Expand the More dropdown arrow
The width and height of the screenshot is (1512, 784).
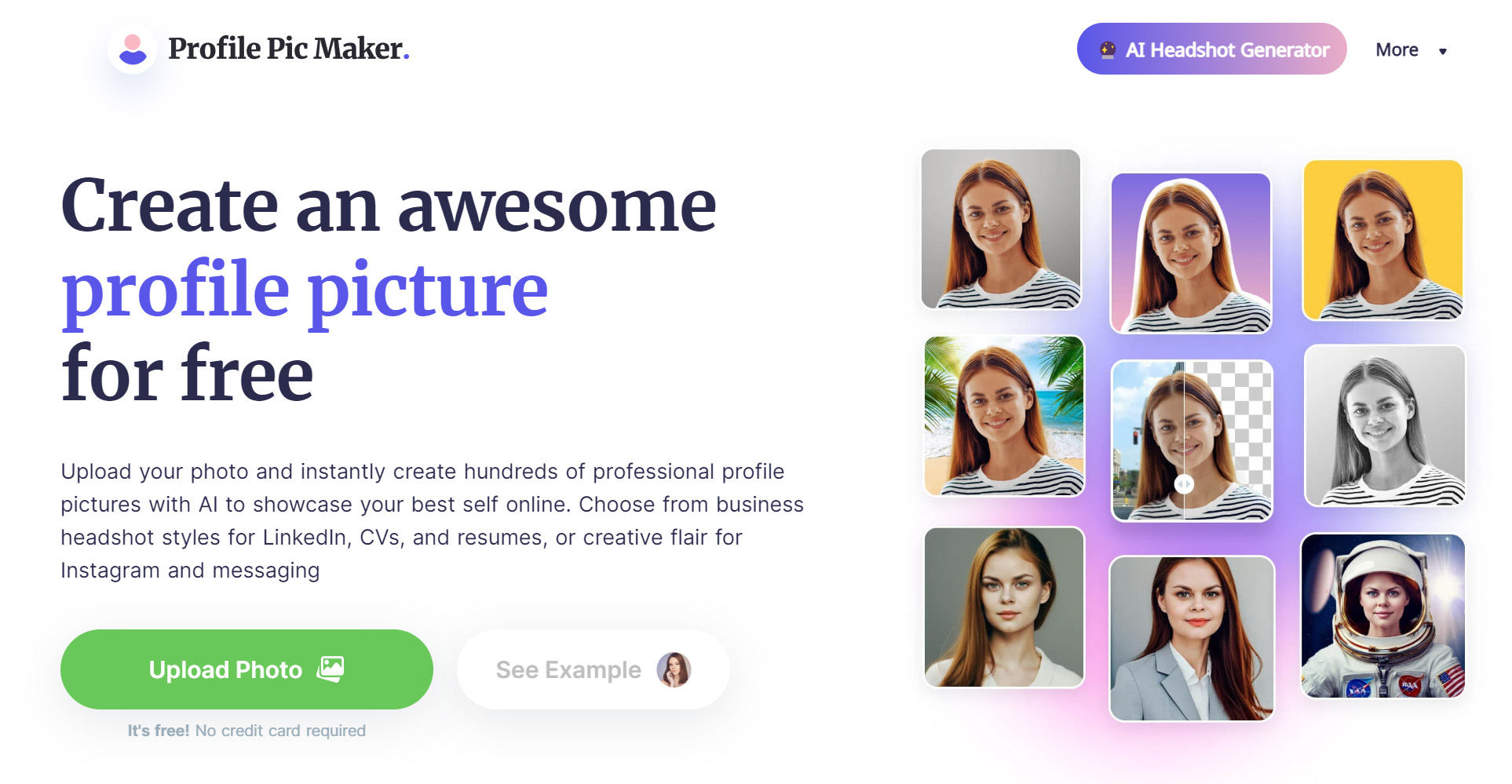click(1442, 52)
